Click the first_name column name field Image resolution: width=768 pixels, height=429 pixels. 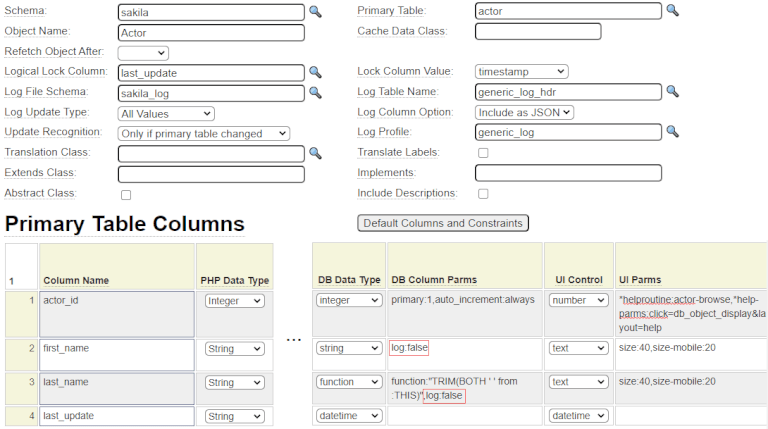click(117, 354)
